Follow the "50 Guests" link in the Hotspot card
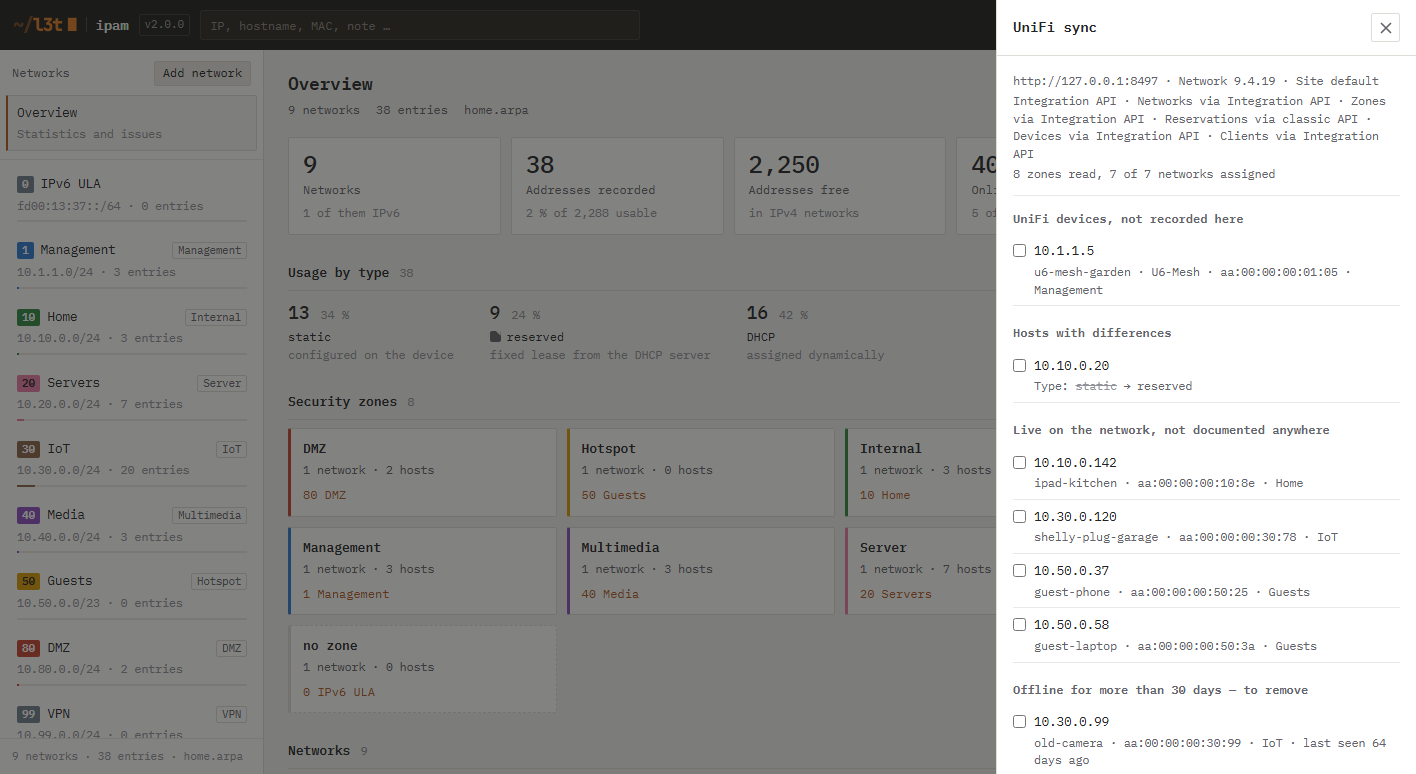Image resolution: width=1416 pixels, height=774 pixels. click(x=613, y=495)
